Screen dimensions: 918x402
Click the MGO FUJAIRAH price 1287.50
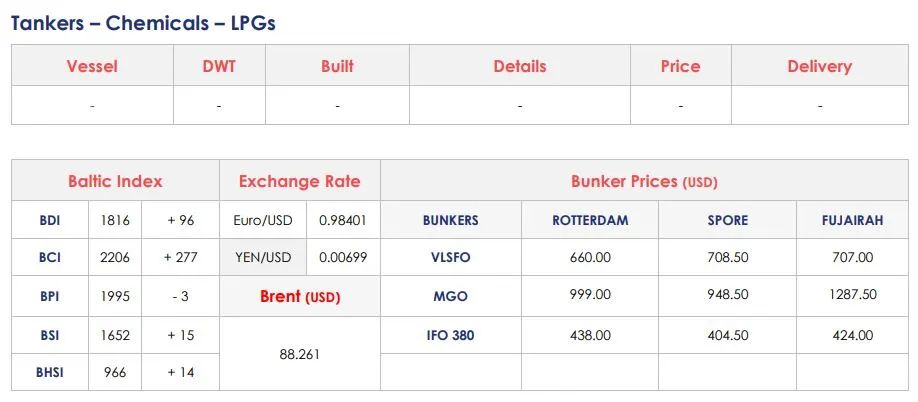click(x=852, y=294)
